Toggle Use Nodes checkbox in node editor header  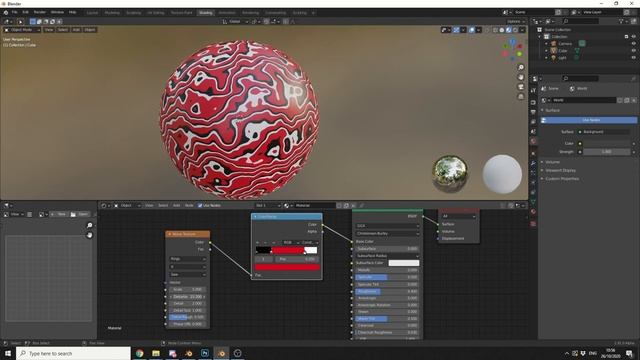coord(200,206)
